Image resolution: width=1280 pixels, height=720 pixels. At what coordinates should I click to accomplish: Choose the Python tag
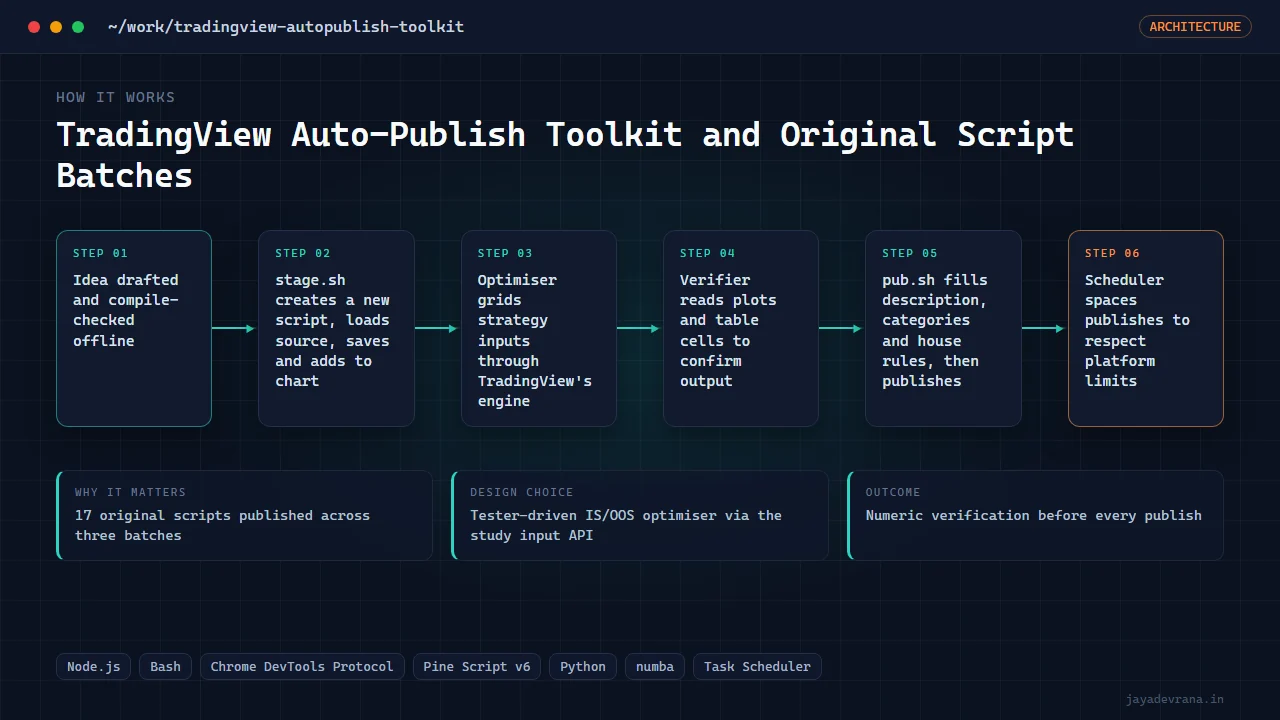tap(583, 667)
